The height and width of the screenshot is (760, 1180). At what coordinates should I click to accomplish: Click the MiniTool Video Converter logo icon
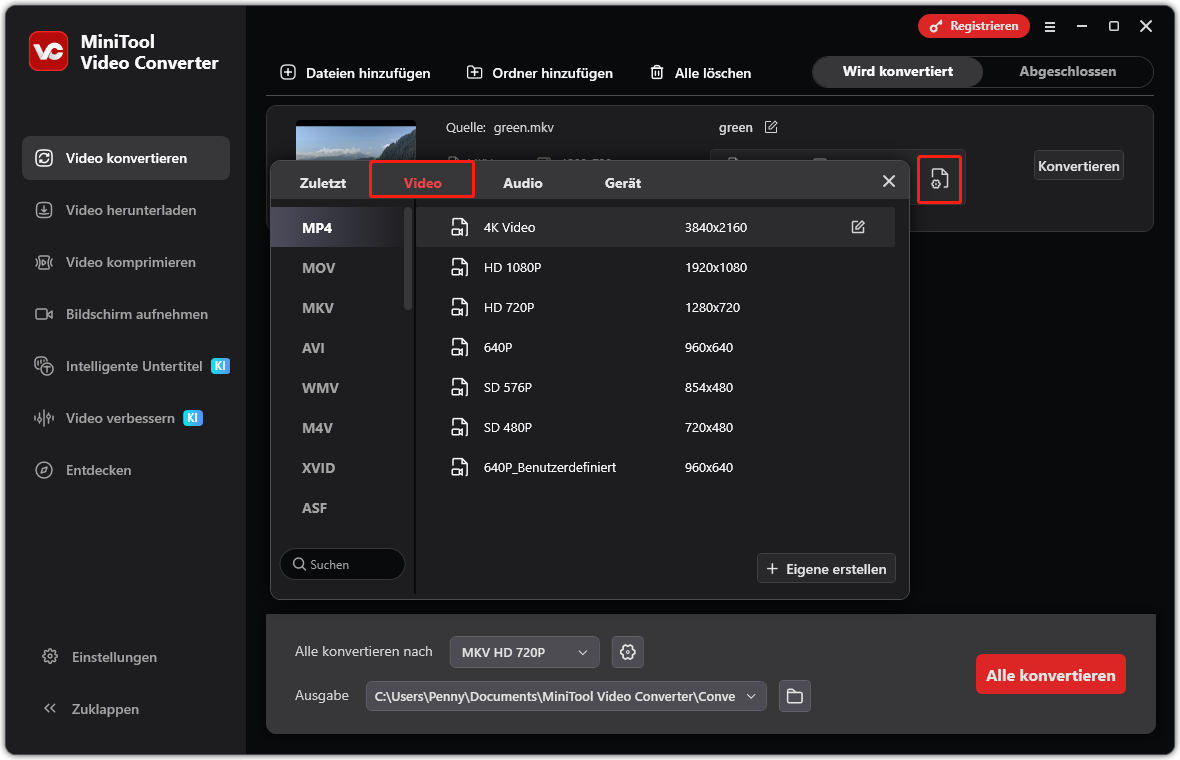pos(48,51)
